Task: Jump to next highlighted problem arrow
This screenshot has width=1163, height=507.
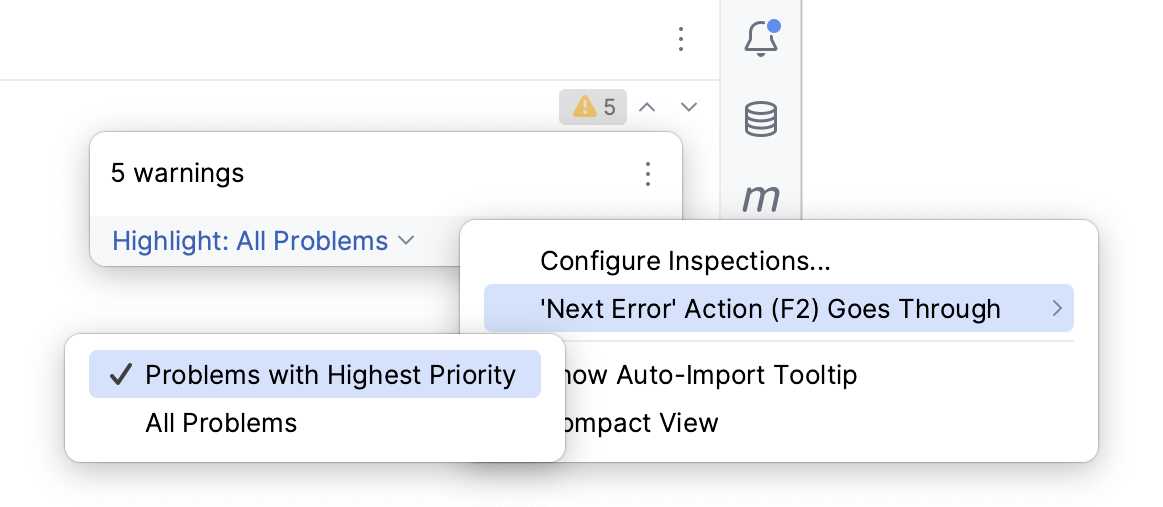Action: pos(689,107)
